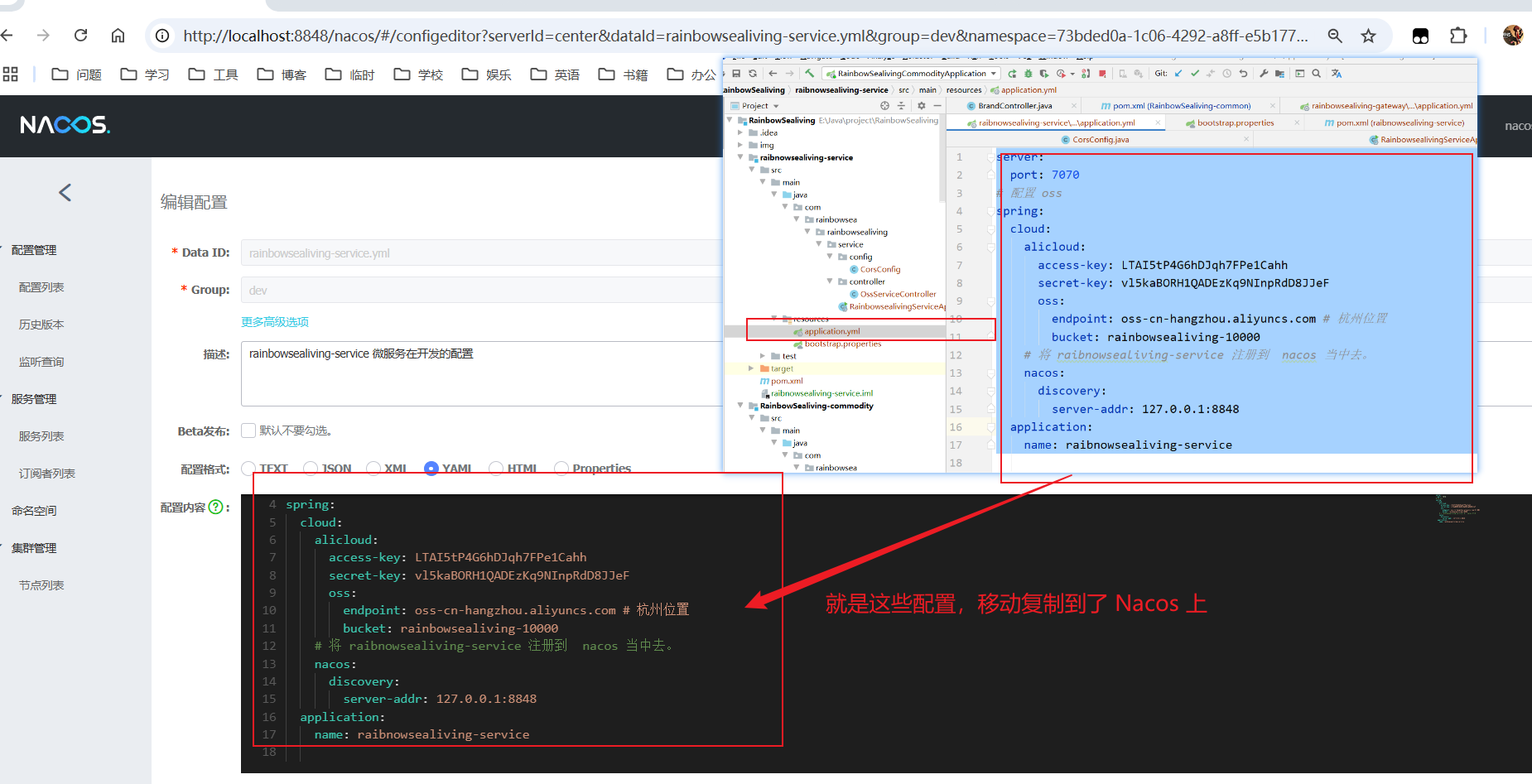Collapse the raibnowsealiving-service module arrow

(740, 157)
